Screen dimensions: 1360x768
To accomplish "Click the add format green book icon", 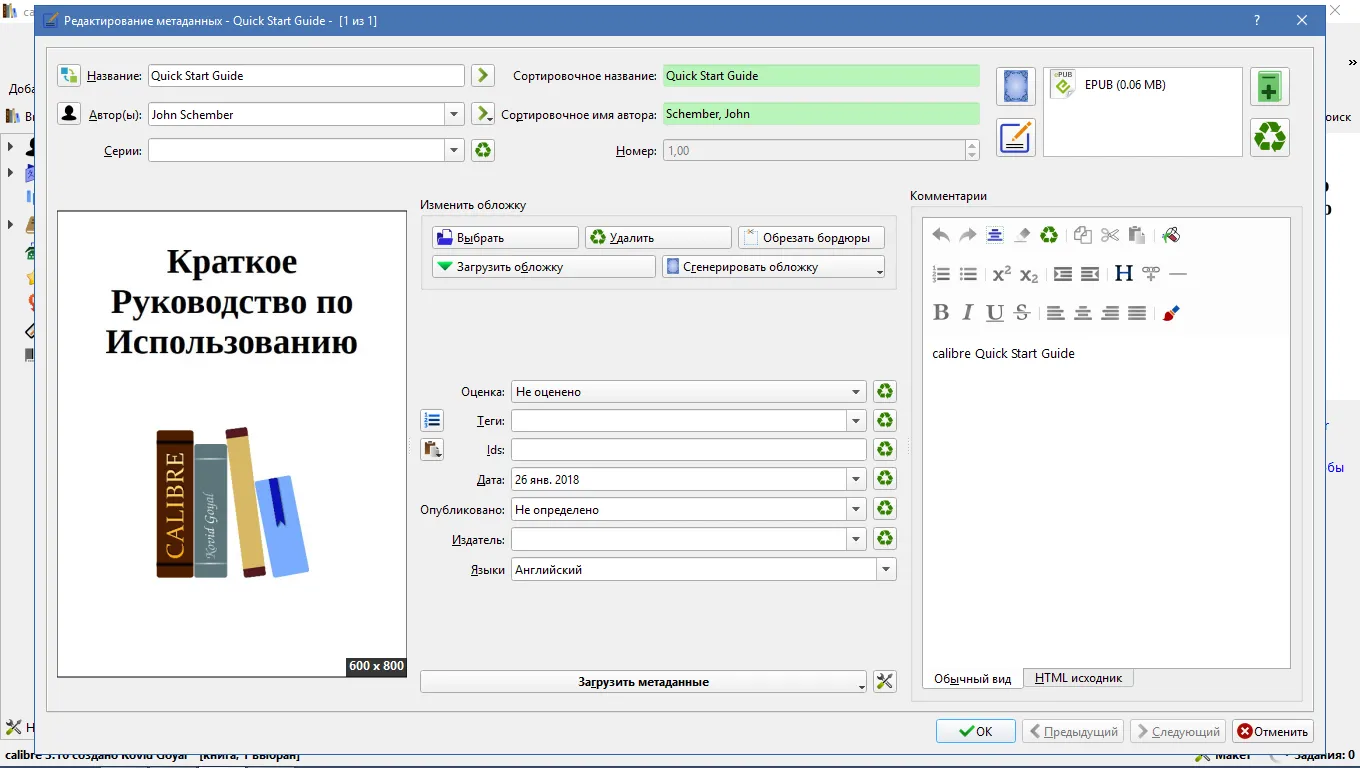I will pyautogui.click(x=1269, y=87).
